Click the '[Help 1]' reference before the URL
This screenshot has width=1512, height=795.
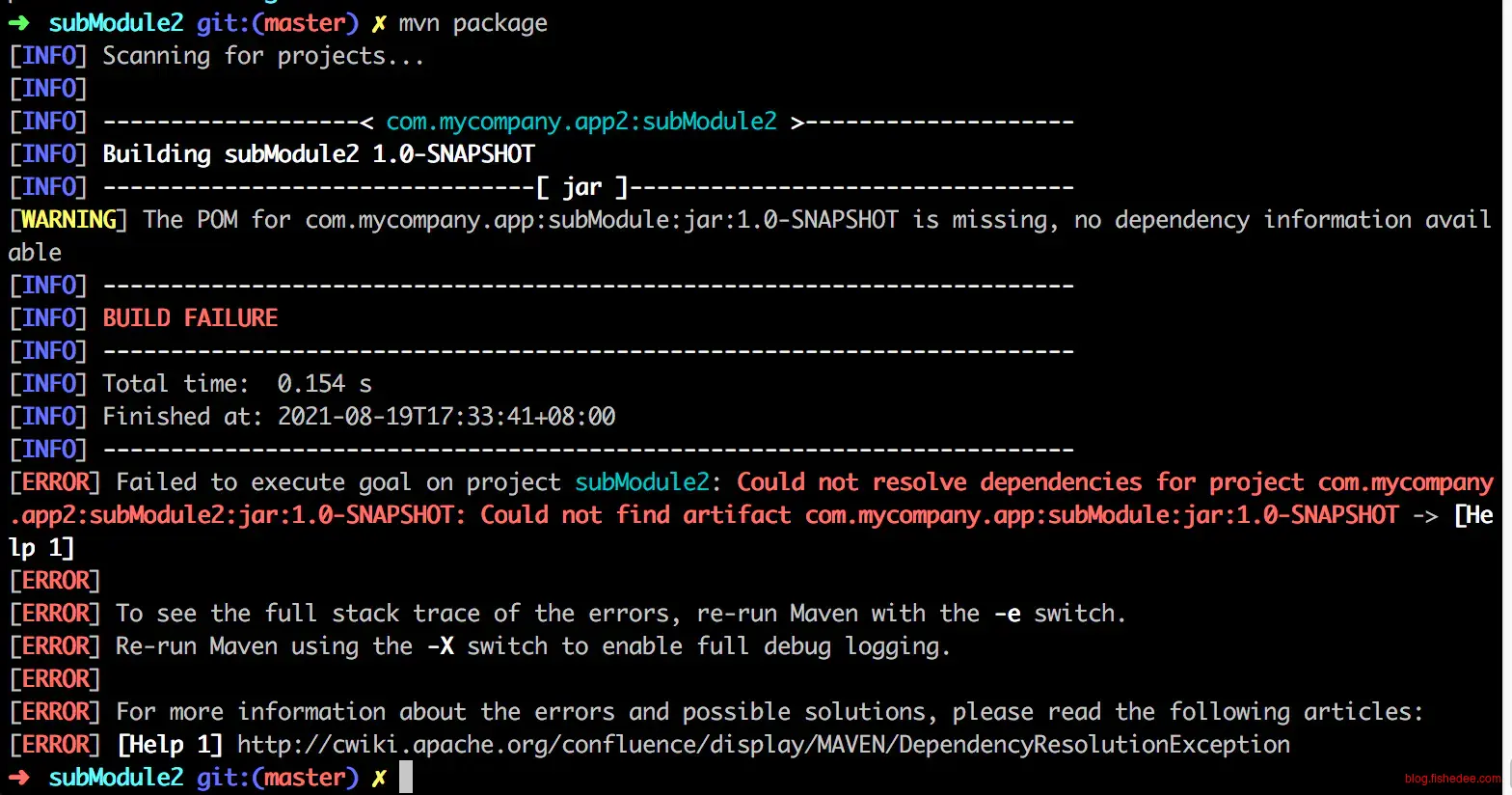[x=170, y=745]
